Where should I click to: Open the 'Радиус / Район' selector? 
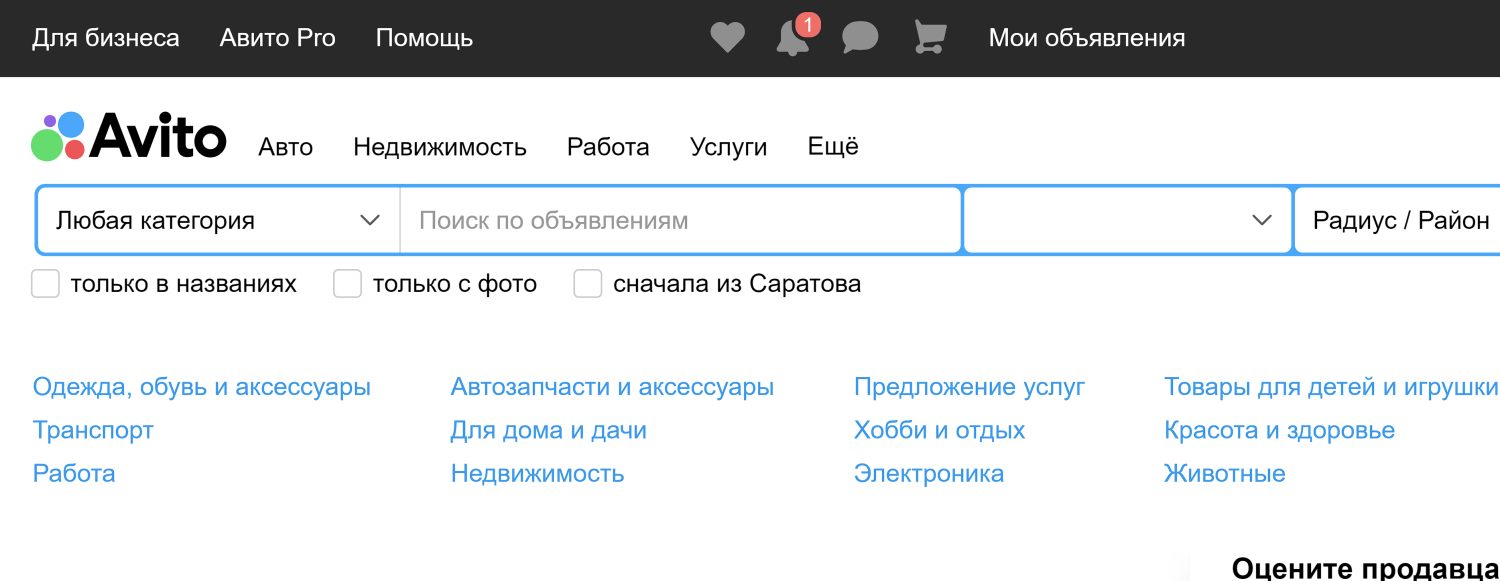1398,219
